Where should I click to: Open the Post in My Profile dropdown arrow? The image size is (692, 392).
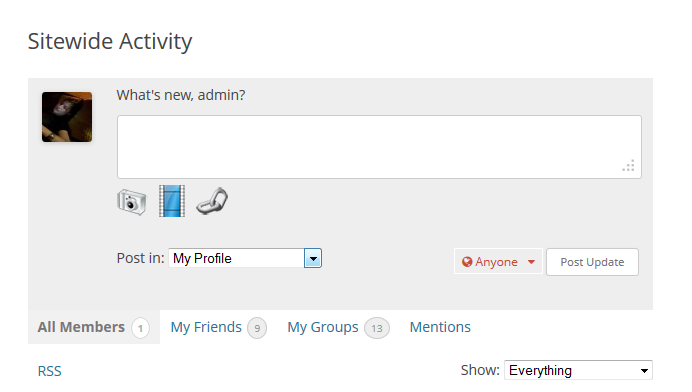[x=313, y=258]
